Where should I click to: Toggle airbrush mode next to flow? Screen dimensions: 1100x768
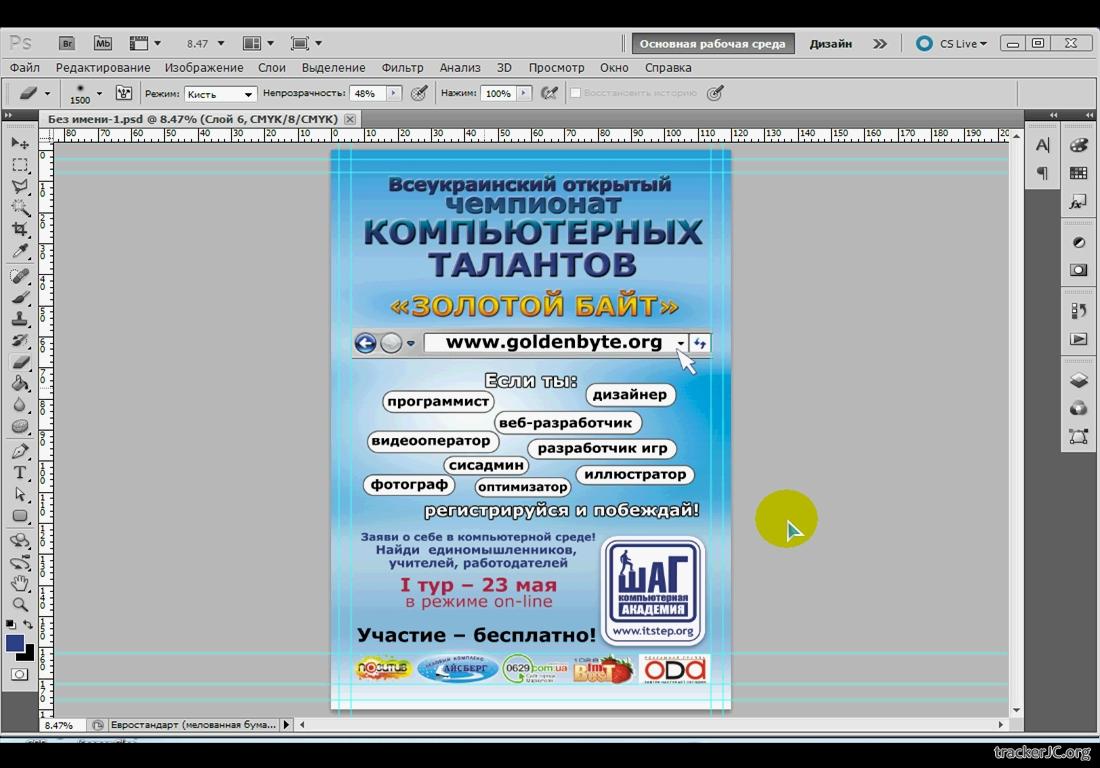pyautogui.click(x=549, y=93)
